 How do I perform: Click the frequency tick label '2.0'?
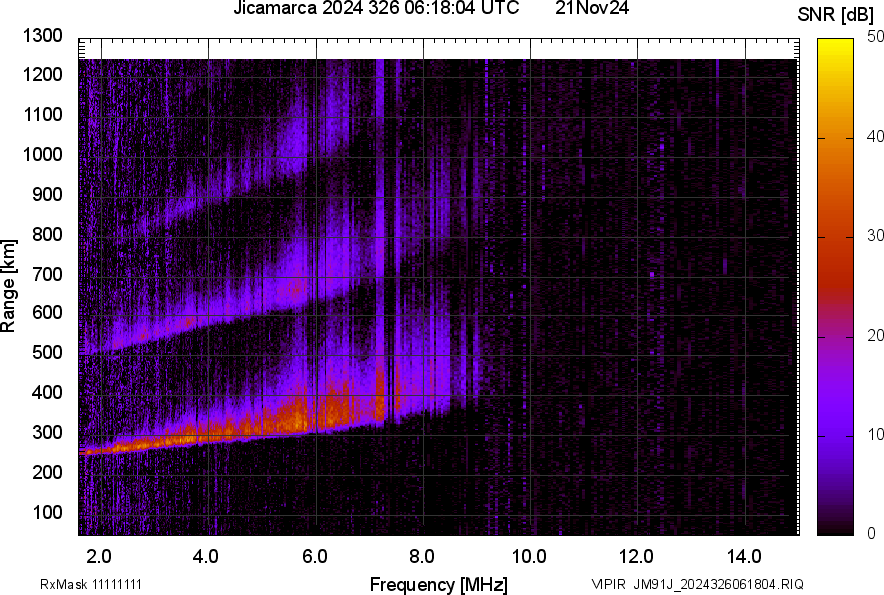pyautogui.click(x=99, y=556)
